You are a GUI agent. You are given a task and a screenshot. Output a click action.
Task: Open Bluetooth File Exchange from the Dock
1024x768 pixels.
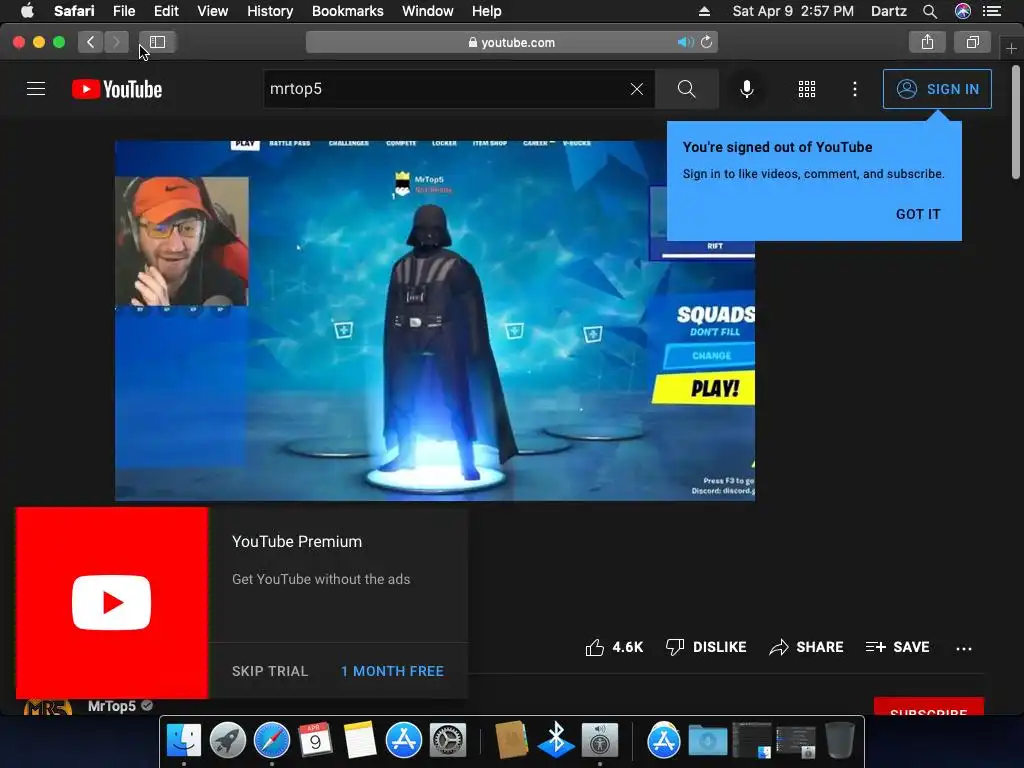point(556,741)
